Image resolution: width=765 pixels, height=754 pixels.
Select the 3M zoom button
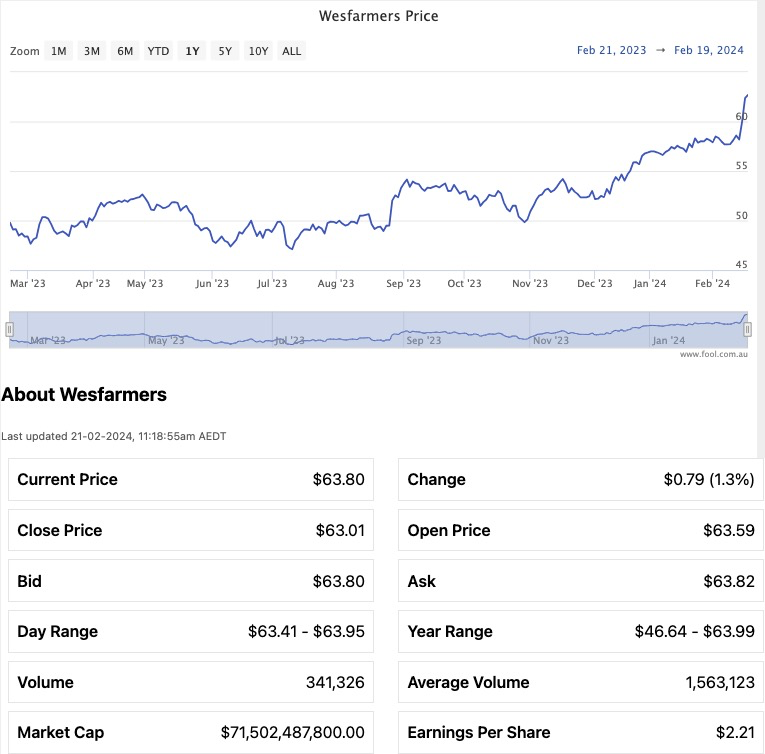point(92,51)
